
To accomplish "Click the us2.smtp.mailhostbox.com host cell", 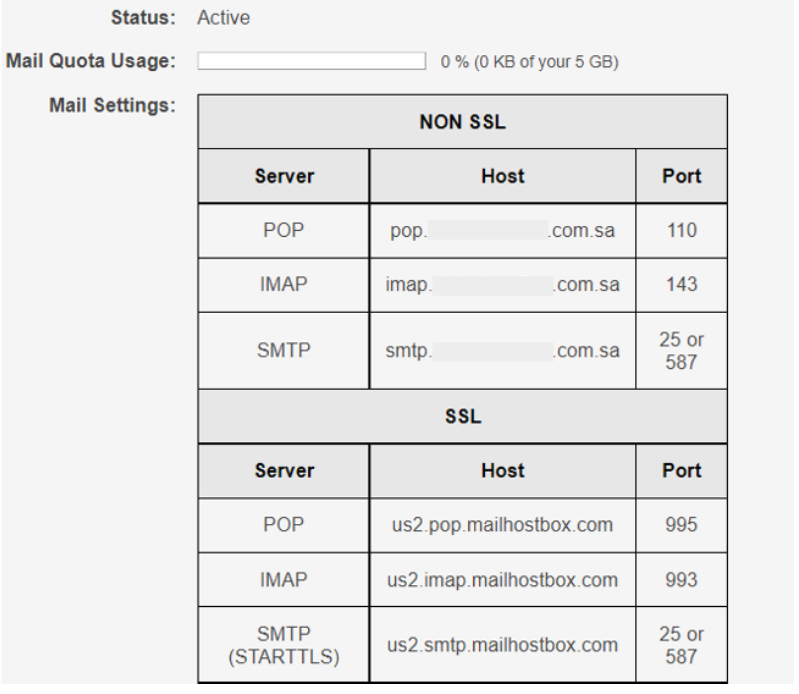I will (x=502, y=645).
